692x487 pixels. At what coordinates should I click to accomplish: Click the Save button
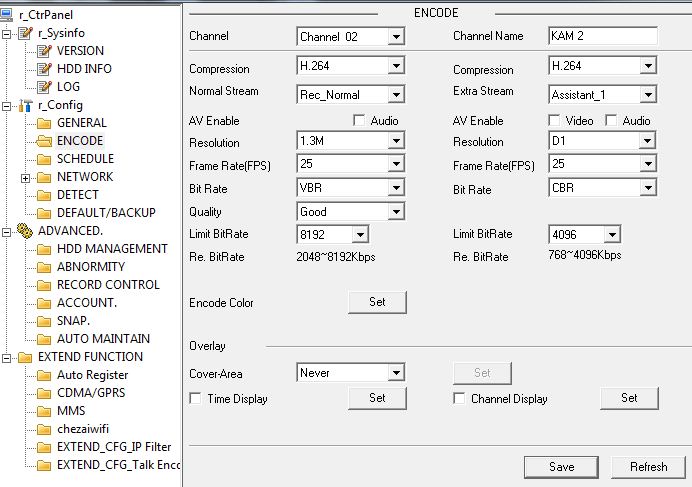561,467
